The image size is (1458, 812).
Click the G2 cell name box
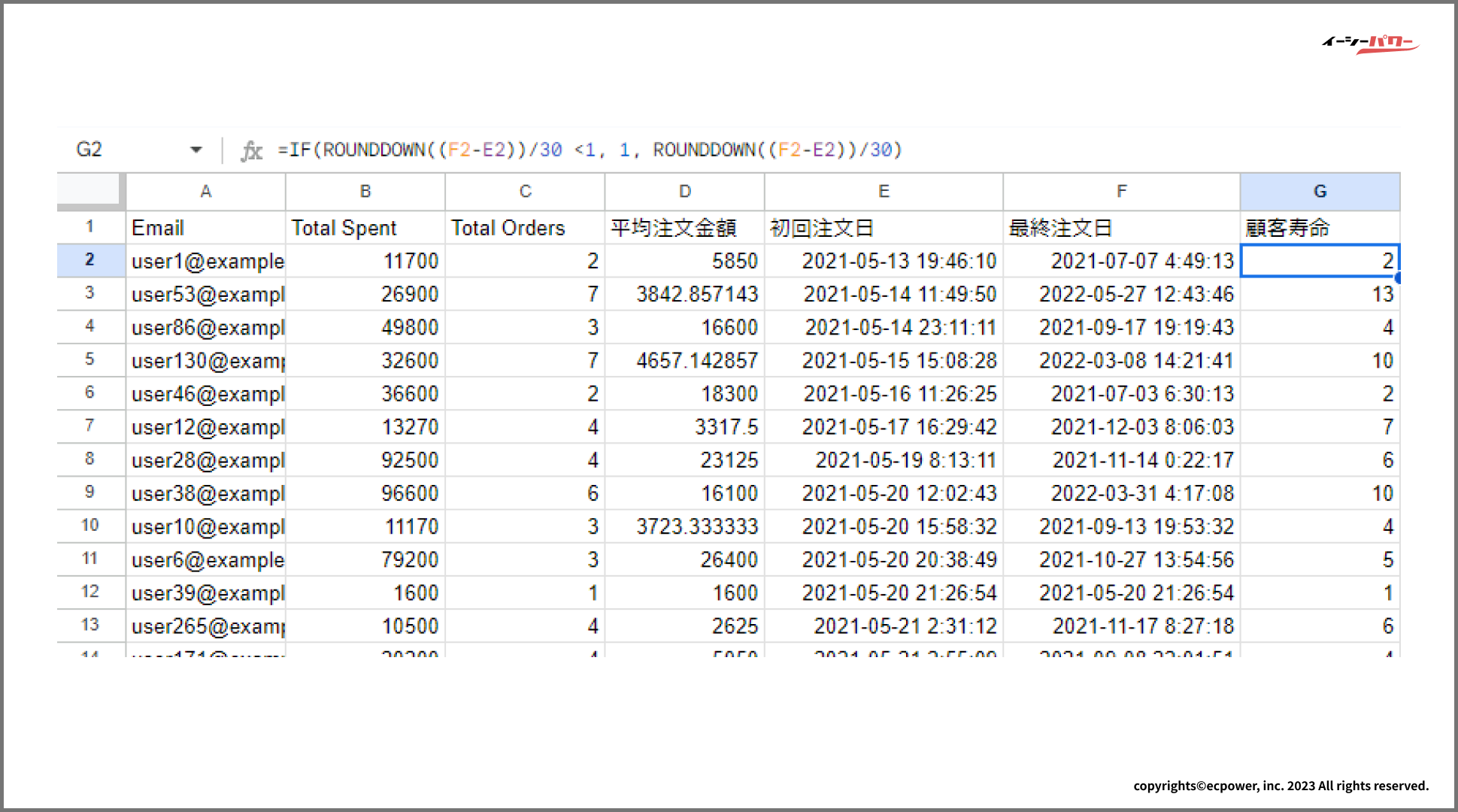[x=89, y=150]
